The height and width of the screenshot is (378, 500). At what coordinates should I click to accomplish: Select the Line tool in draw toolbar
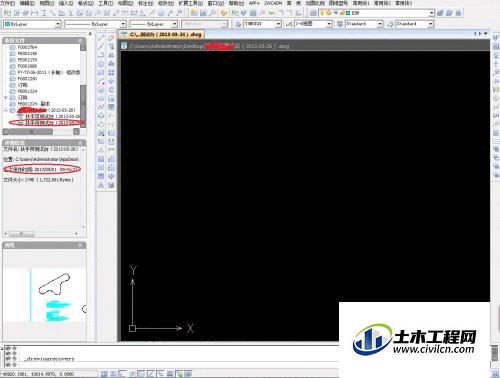[101, 38]
